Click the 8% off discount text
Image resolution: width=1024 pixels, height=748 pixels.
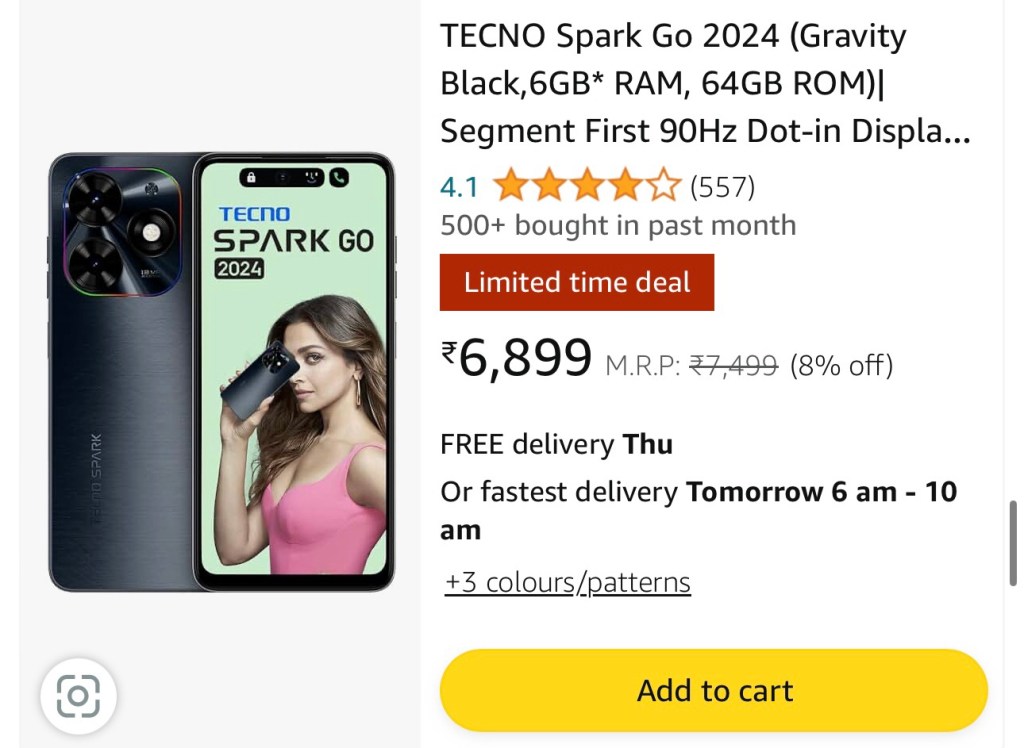pos(841,366)
